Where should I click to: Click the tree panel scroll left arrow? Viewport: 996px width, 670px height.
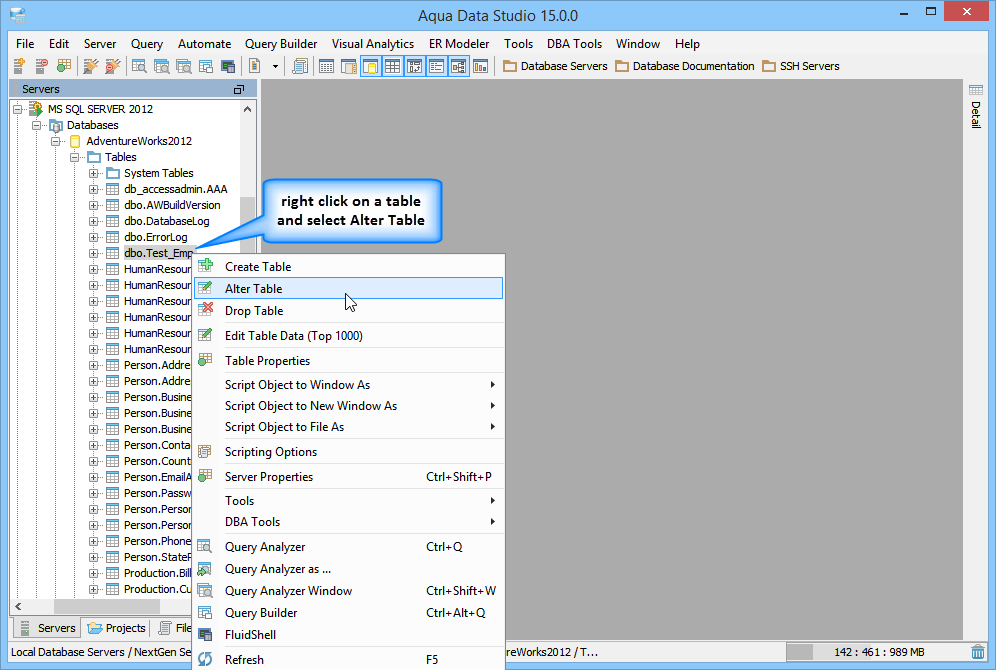click(18, 606)
